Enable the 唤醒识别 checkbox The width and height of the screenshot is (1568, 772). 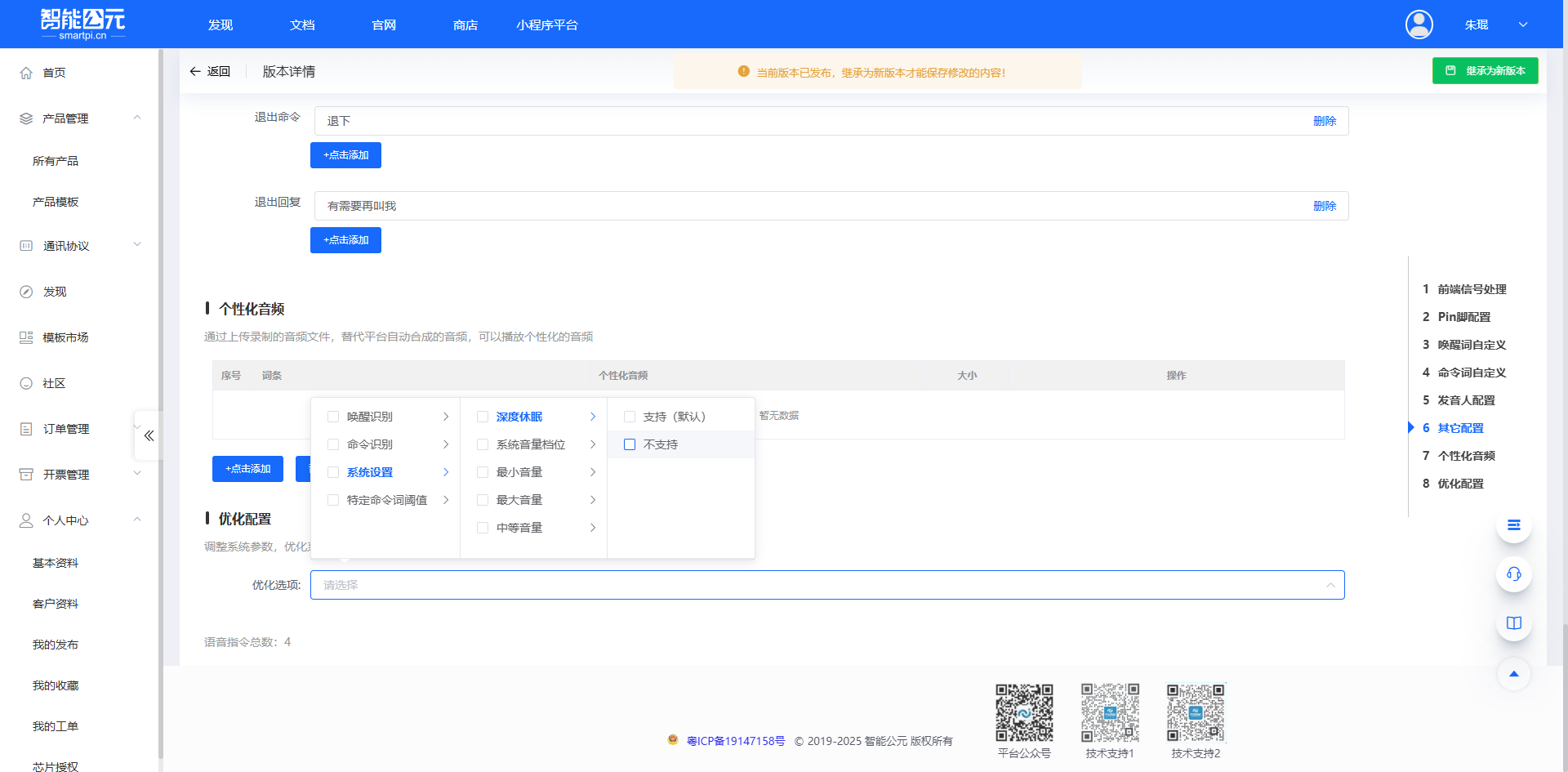(333, 417)
